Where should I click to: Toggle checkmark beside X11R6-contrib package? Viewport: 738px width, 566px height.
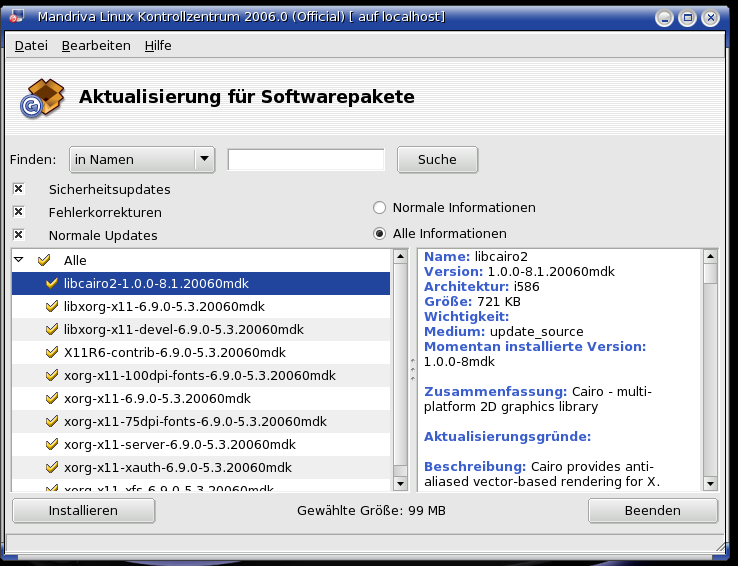(x=52, y=352)
